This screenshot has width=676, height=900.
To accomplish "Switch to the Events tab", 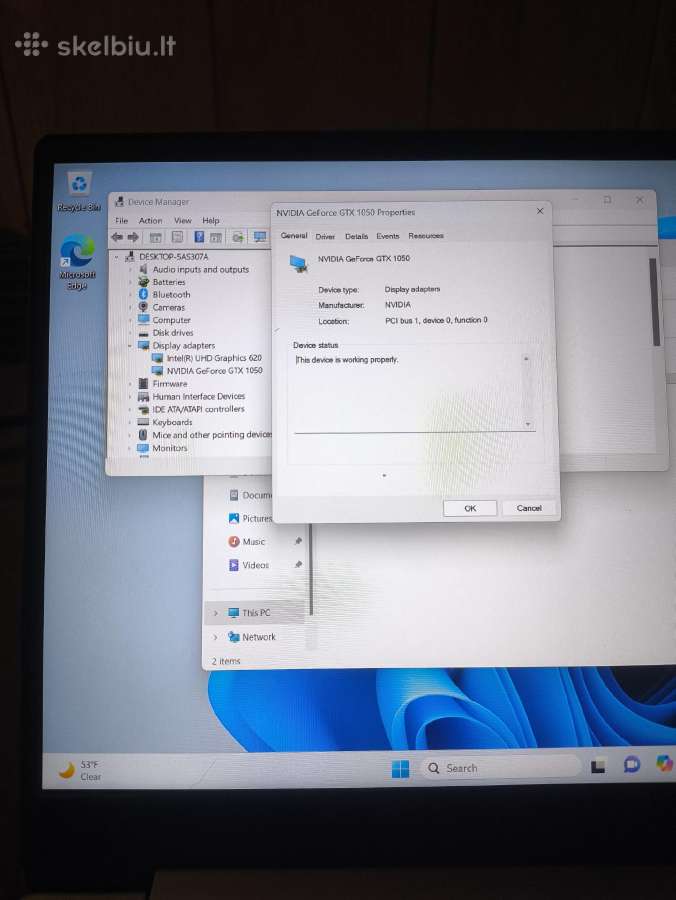I will pos(387,236).
